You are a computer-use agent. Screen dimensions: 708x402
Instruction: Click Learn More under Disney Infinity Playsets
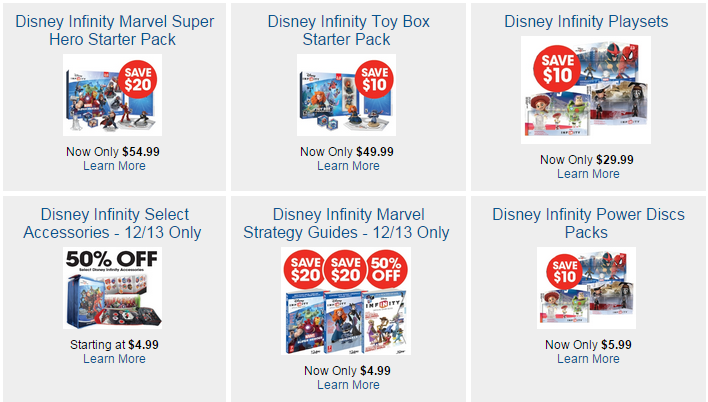(587, 174)
